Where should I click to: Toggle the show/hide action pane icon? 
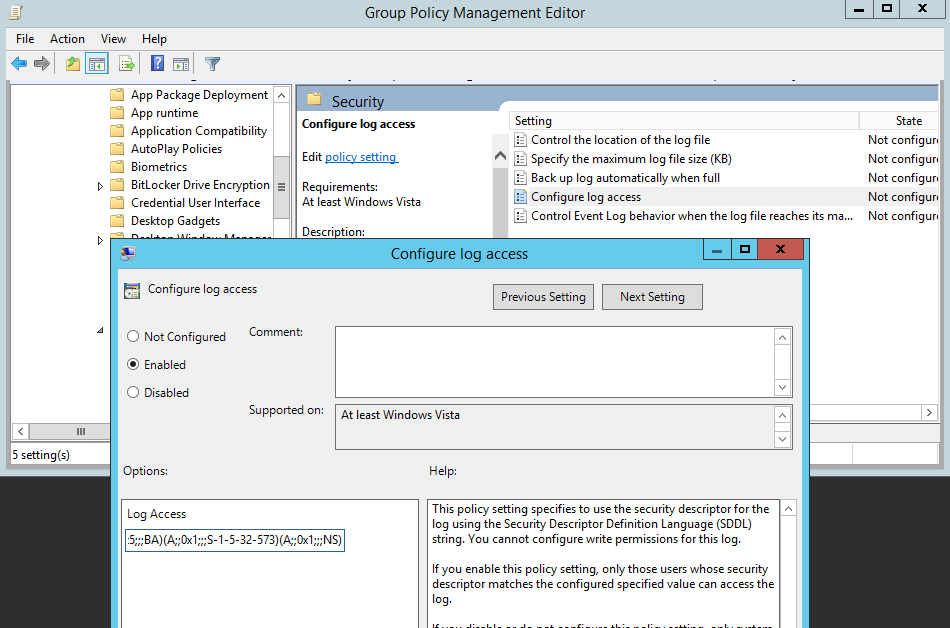tap(181, 64)
